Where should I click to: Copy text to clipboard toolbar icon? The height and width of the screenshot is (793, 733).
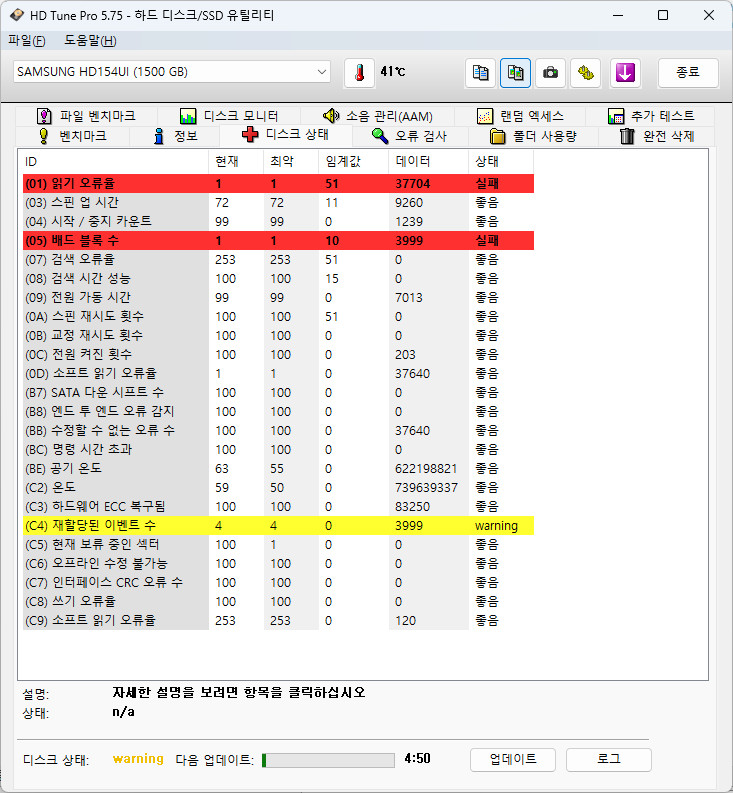coord(480,73)
